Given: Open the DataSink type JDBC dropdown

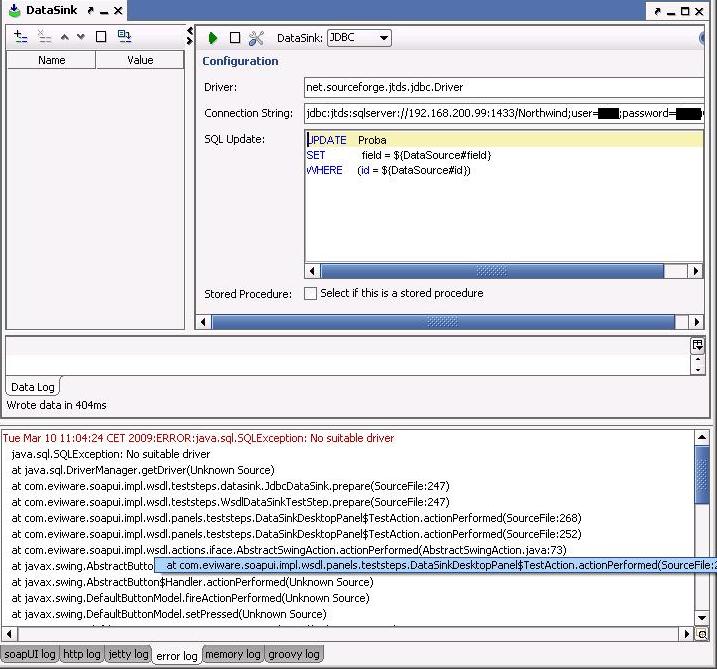Looking at the screenshot, I should (x=359, y=38).
